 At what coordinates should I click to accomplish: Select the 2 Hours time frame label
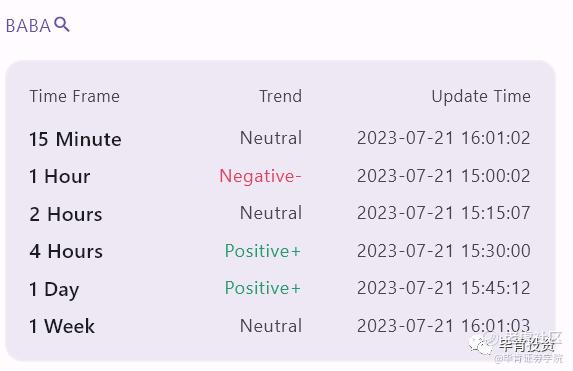tap(66, 214)
